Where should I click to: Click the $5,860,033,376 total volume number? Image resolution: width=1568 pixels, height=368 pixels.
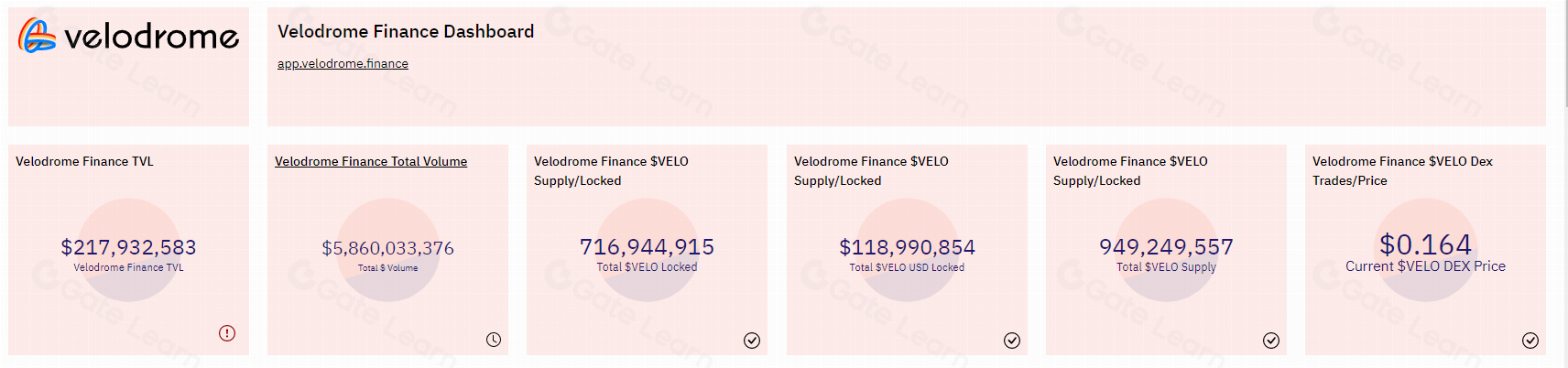[x=387, y=248]
